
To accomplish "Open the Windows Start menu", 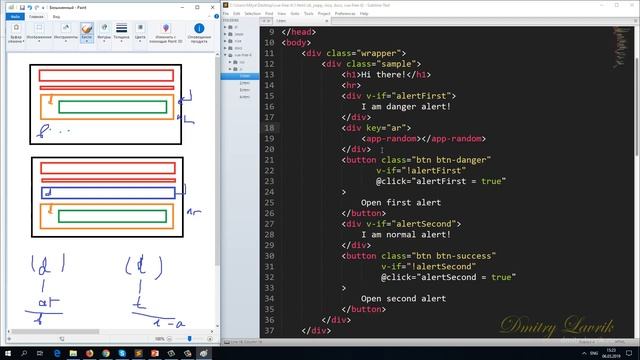I will 8,353.
